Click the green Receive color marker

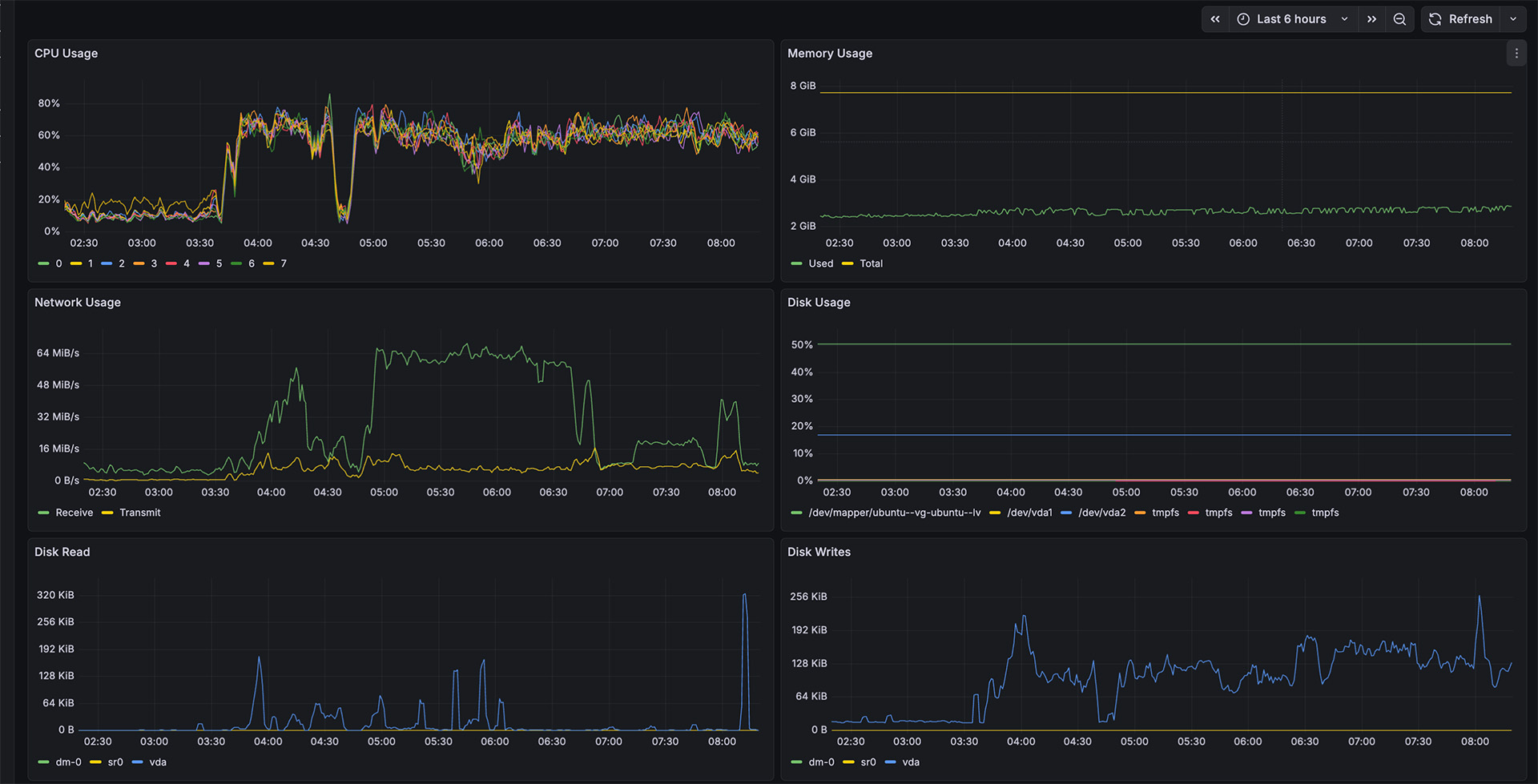tap(43, 513)
